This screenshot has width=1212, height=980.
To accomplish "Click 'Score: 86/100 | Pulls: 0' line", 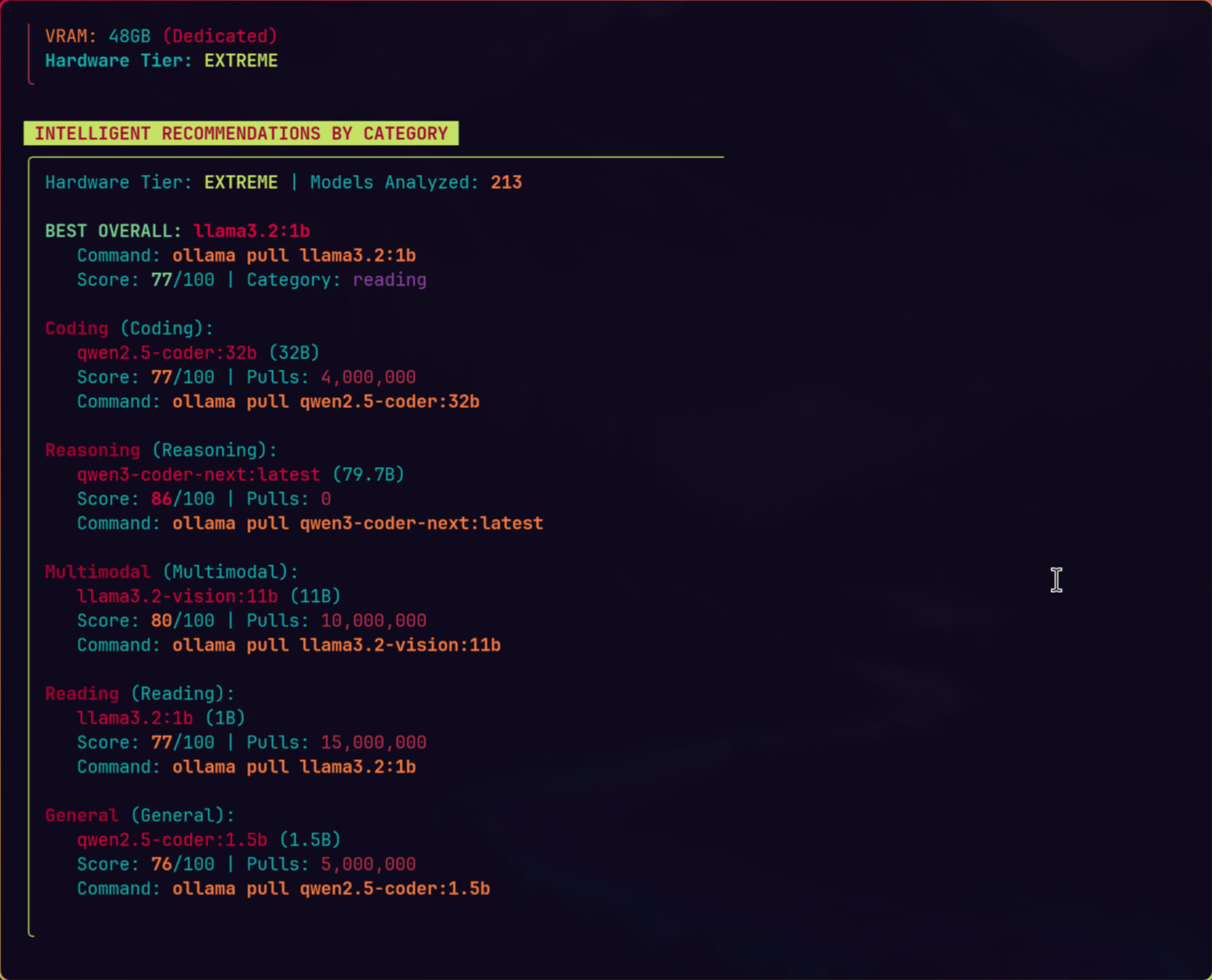I will (204, 499).
